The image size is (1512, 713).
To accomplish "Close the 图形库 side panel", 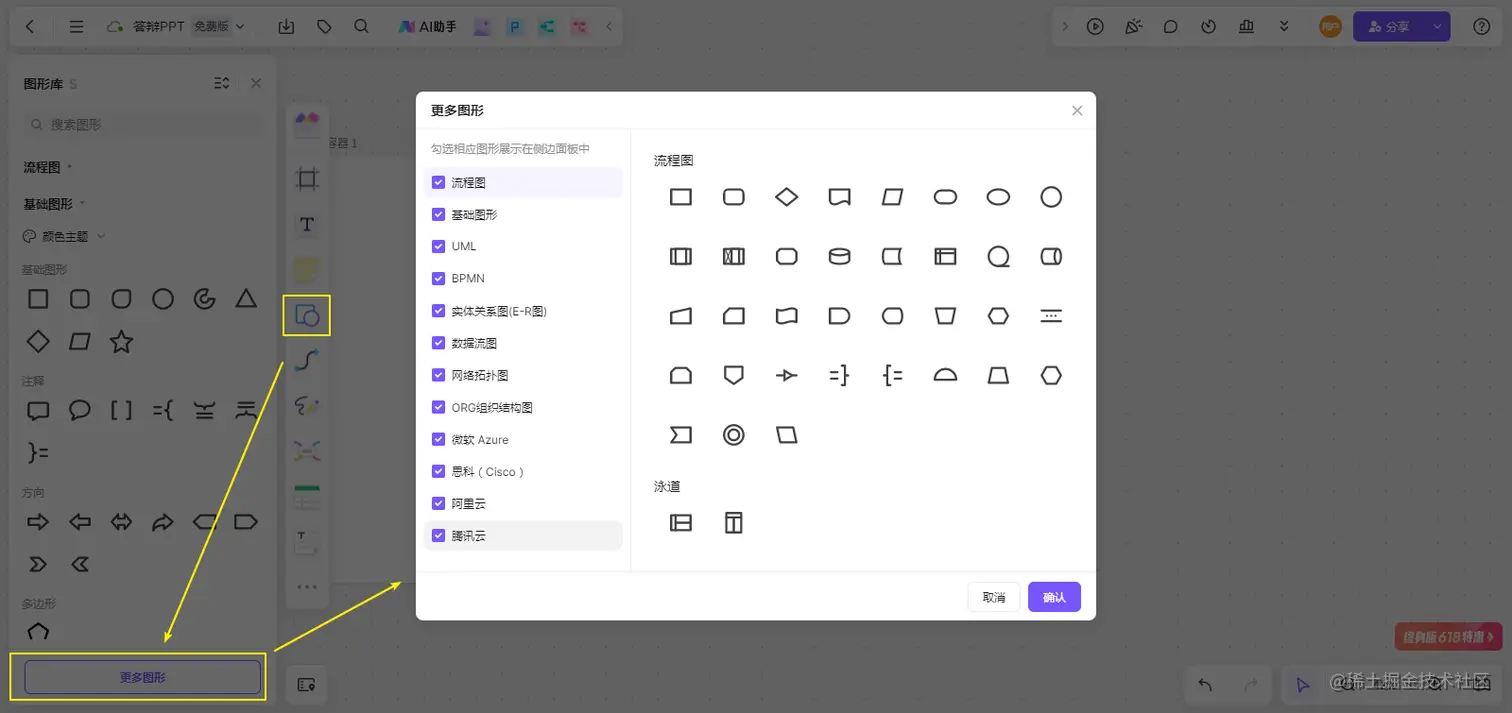I will [256, 83].
